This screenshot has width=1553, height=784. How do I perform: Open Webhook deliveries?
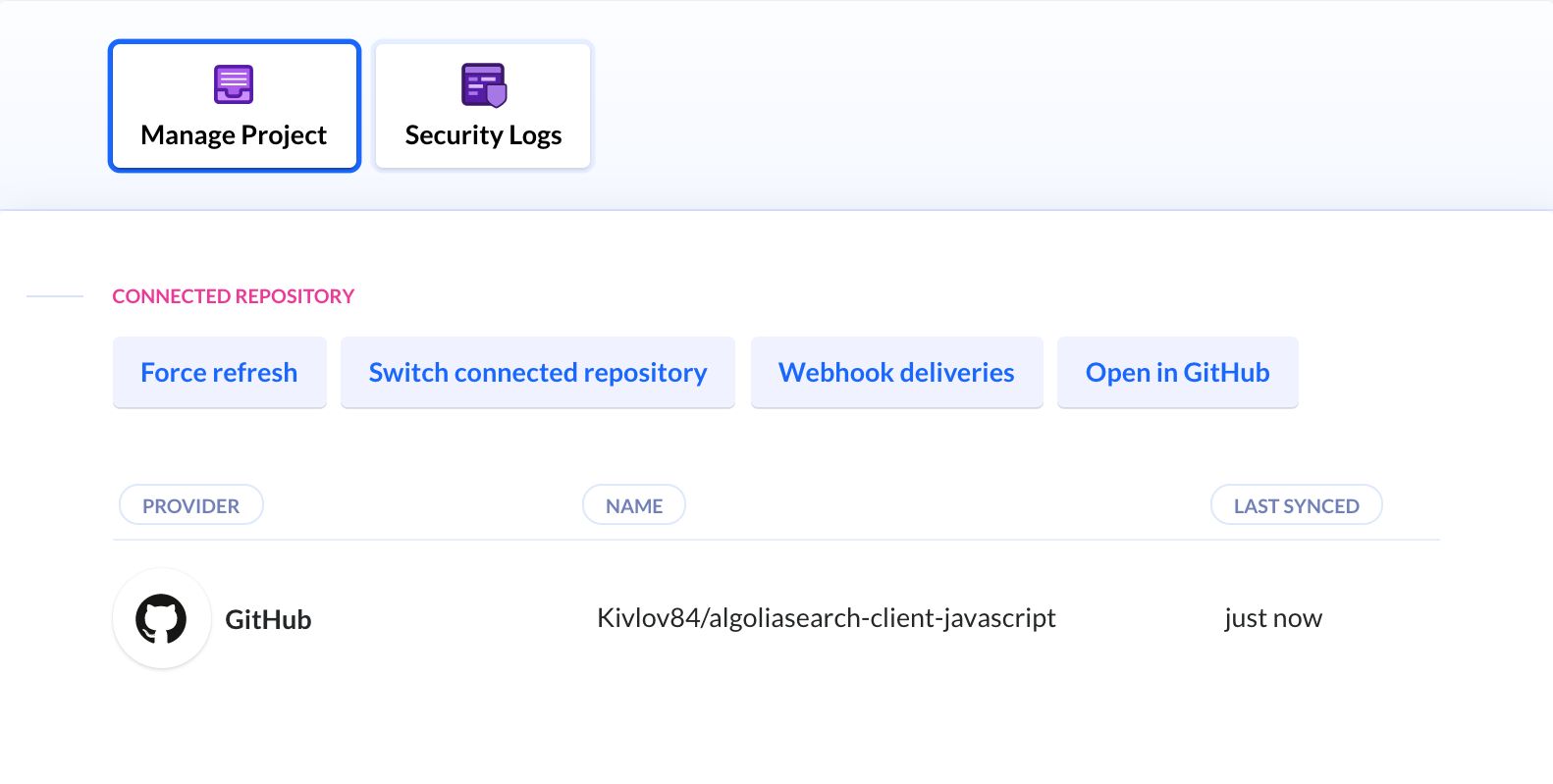[x=896, y=373]
